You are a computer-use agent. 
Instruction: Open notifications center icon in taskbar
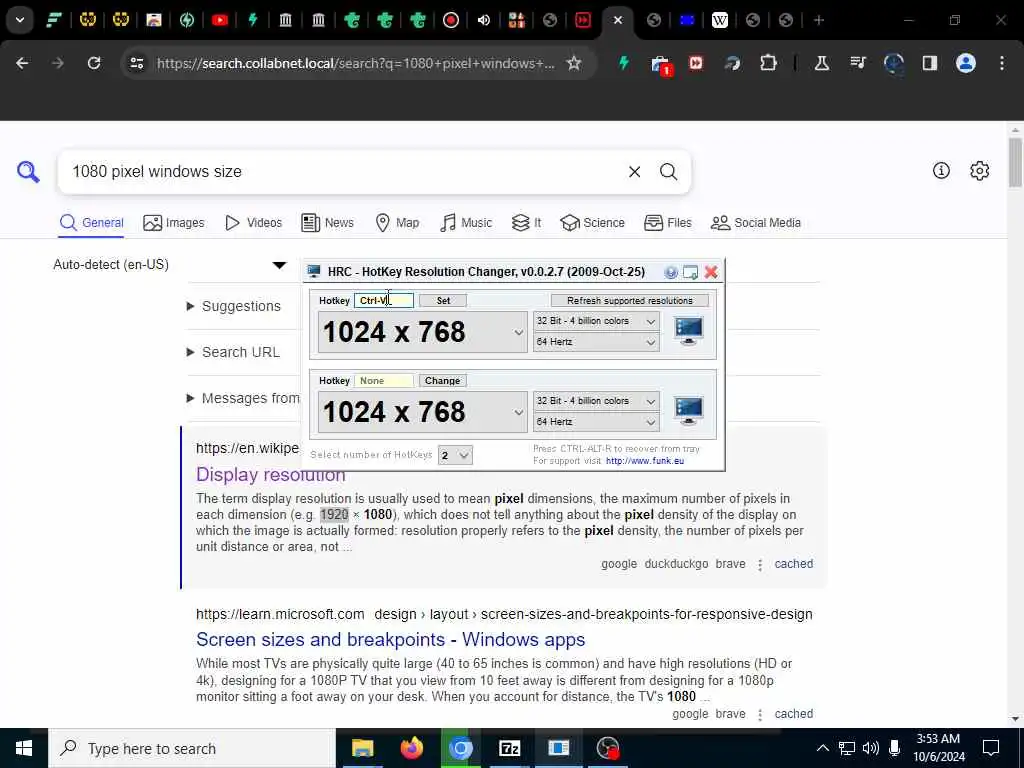tap(991, 748)
